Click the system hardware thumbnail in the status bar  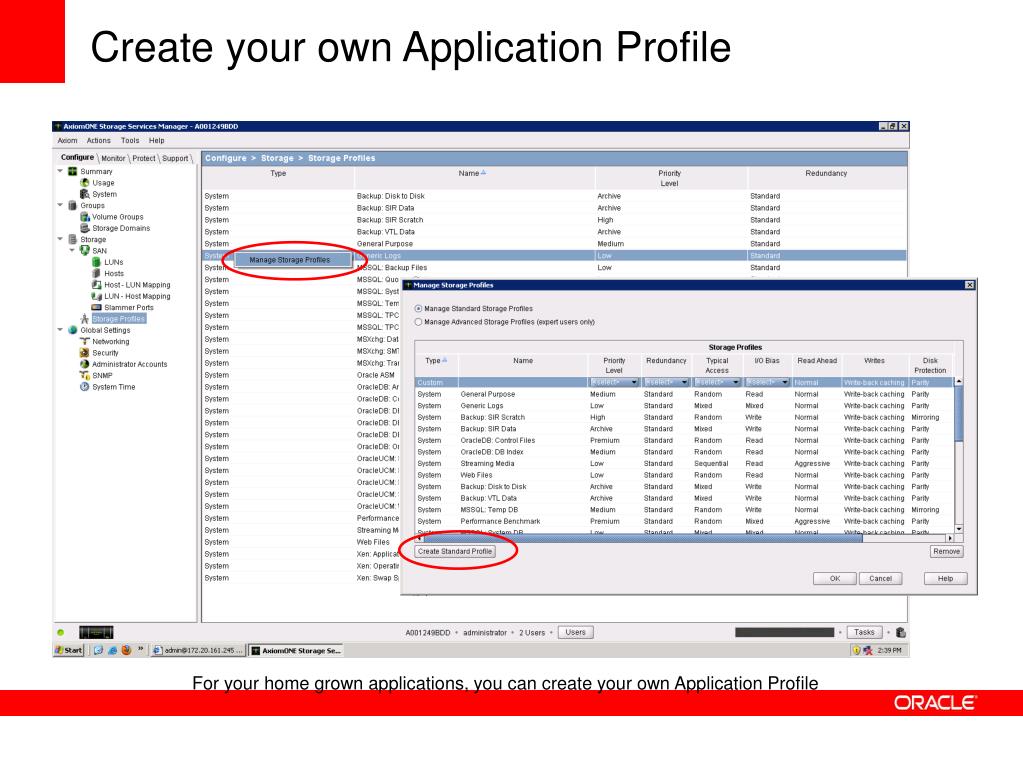click(96, 632)
